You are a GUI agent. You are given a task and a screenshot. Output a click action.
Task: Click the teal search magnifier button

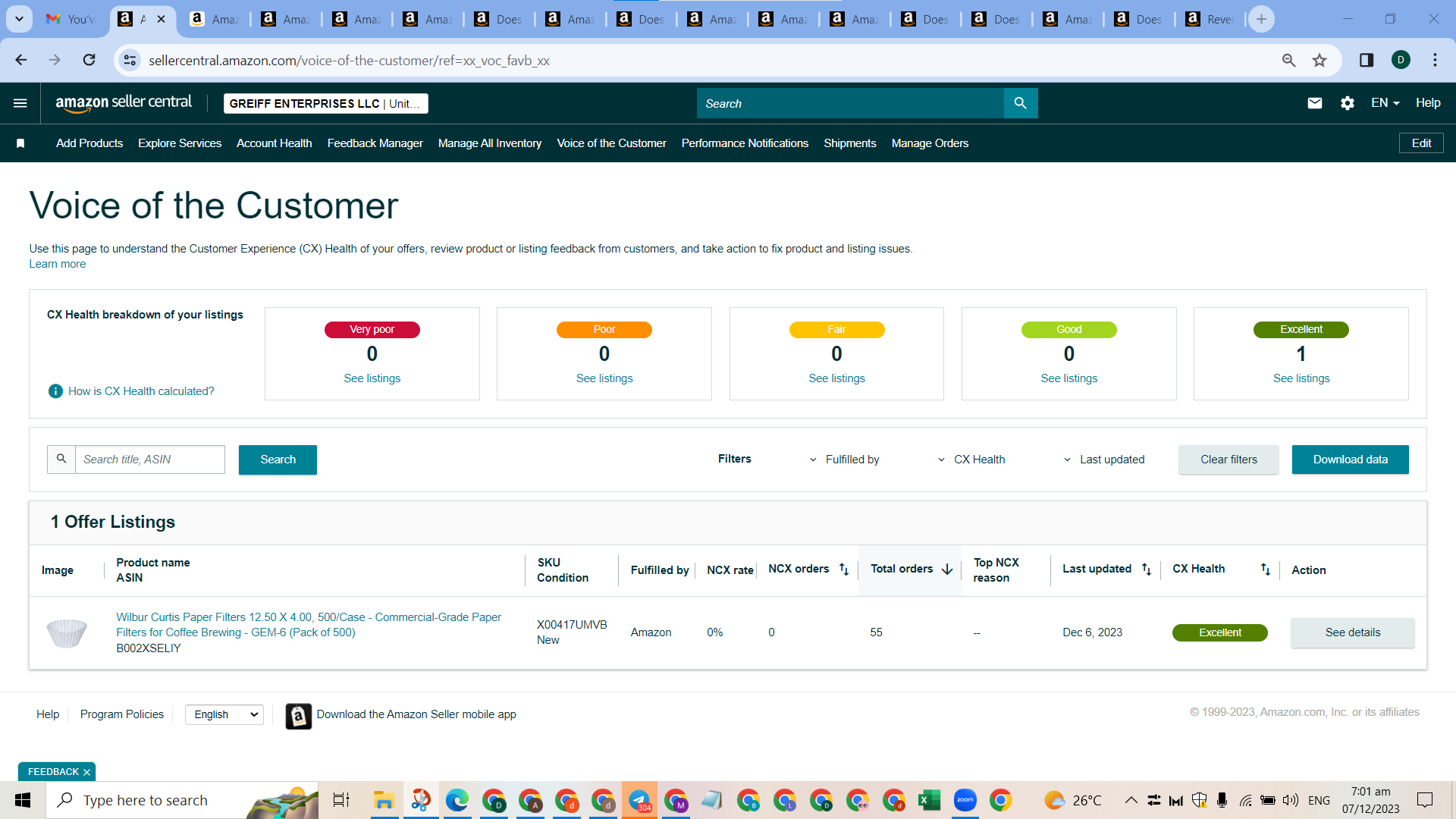tap(1021, 103)
